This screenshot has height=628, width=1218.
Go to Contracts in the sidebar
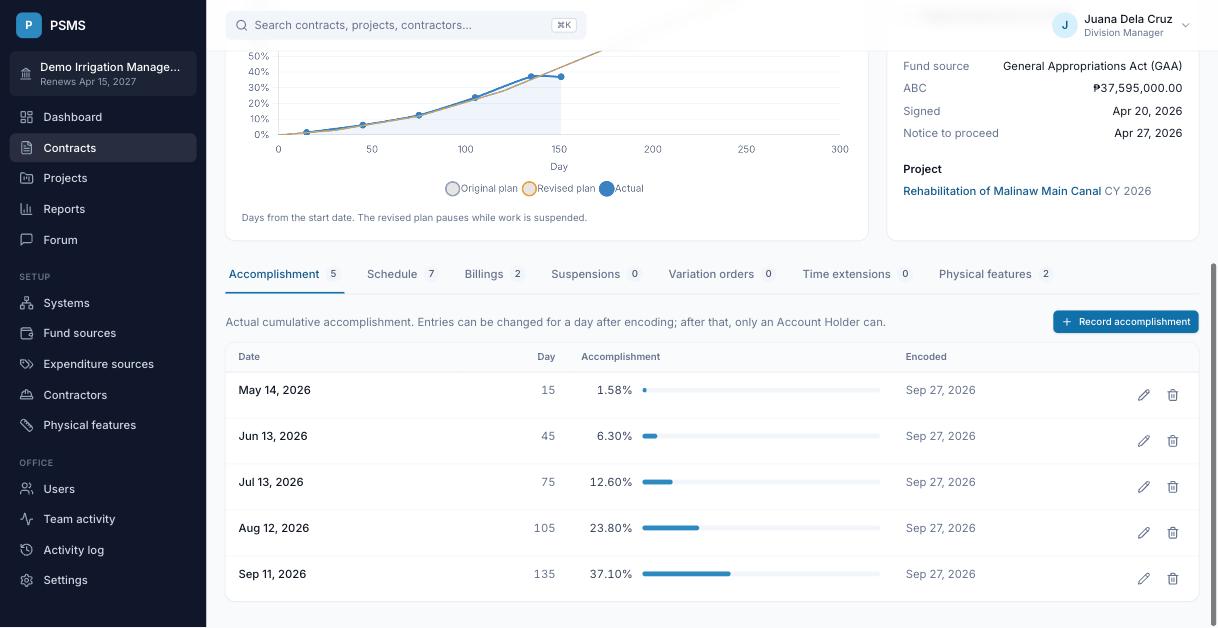[x=103, y=148]
